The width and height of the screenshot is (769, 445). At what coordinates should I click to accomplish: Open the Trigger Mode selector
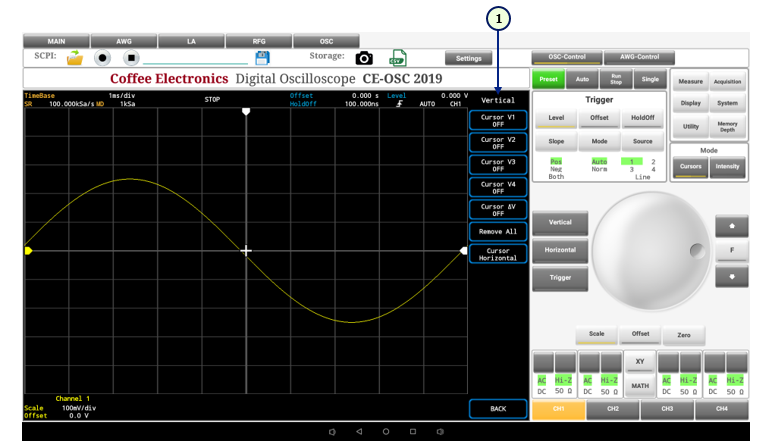(599, 141)
